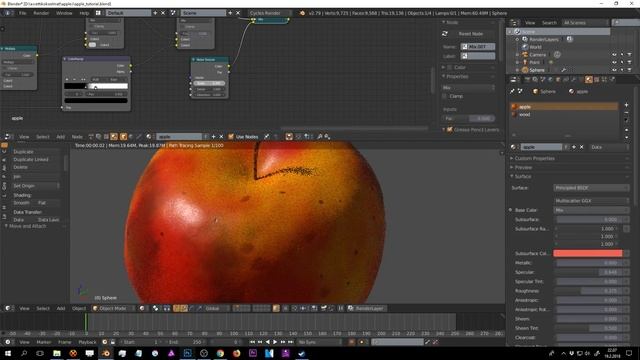Image resolution: width=640 pixels, height=360 pixels.
Task: Click the Delete button in tool shelf
Action: click(36, 167)
